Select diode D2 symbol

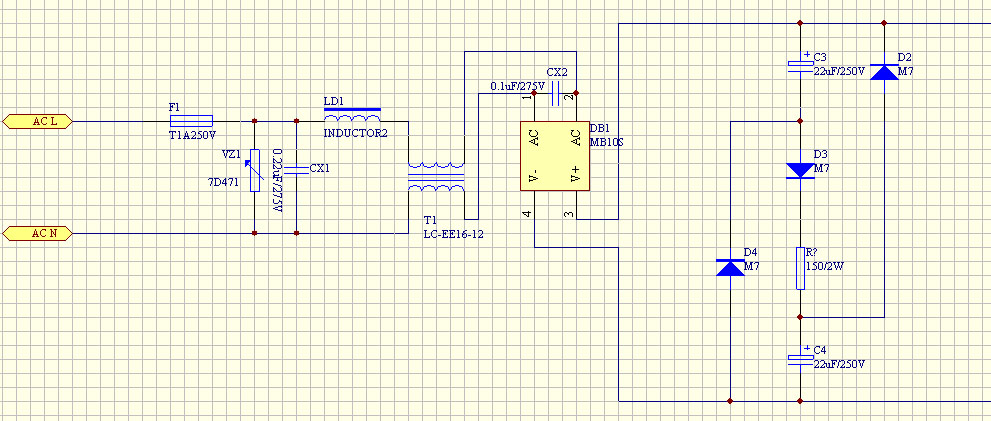click(x=884, y=71)
